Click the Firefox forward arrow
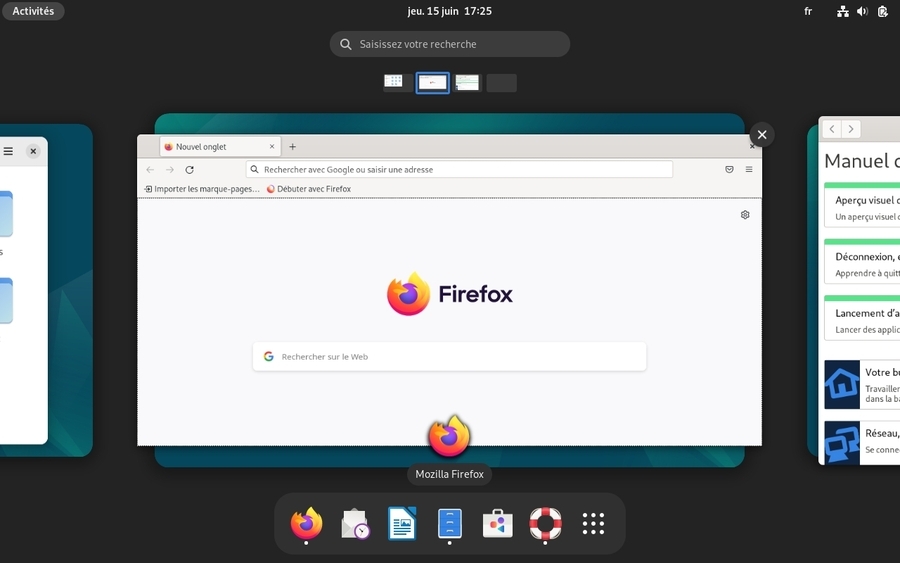Screen dimensions: 900x563 tap(170, 170)
